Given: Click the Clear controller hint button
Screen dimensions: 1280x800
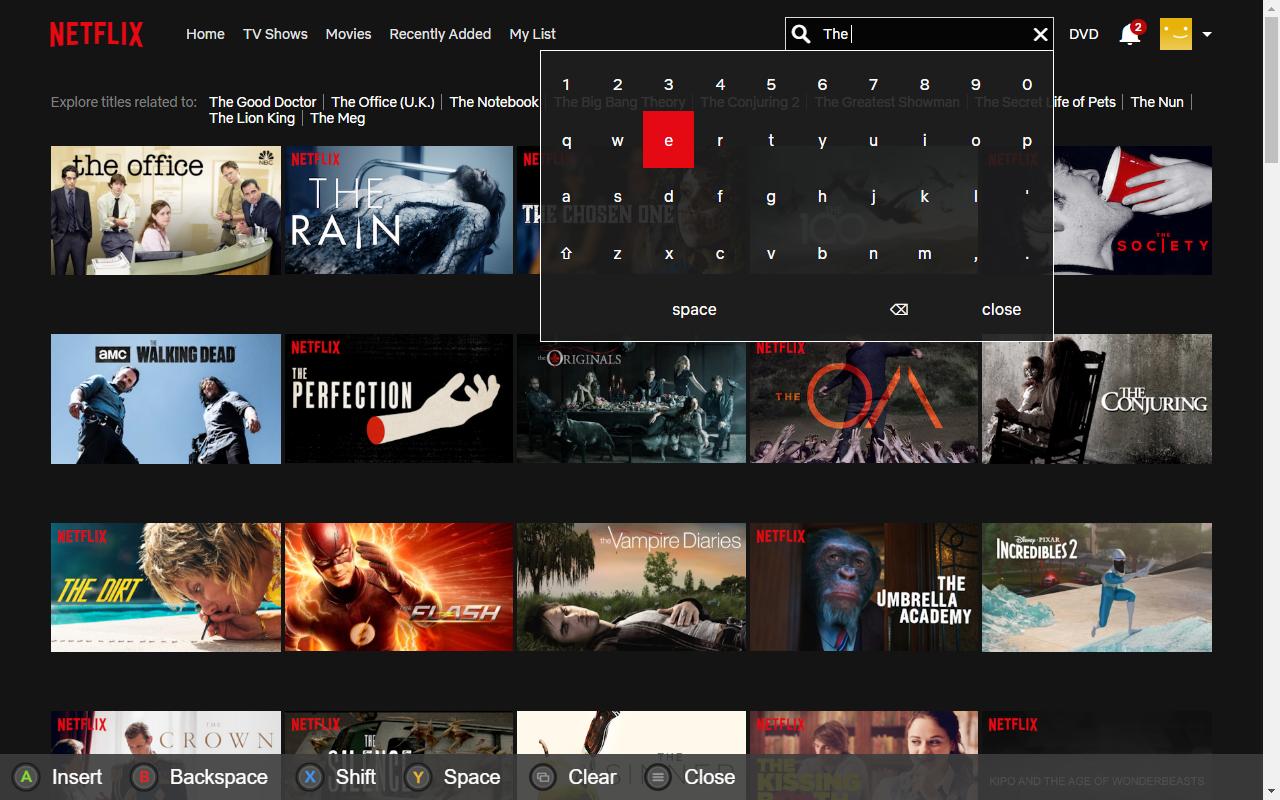Looking at the screenshot, I should coord(574,777).
